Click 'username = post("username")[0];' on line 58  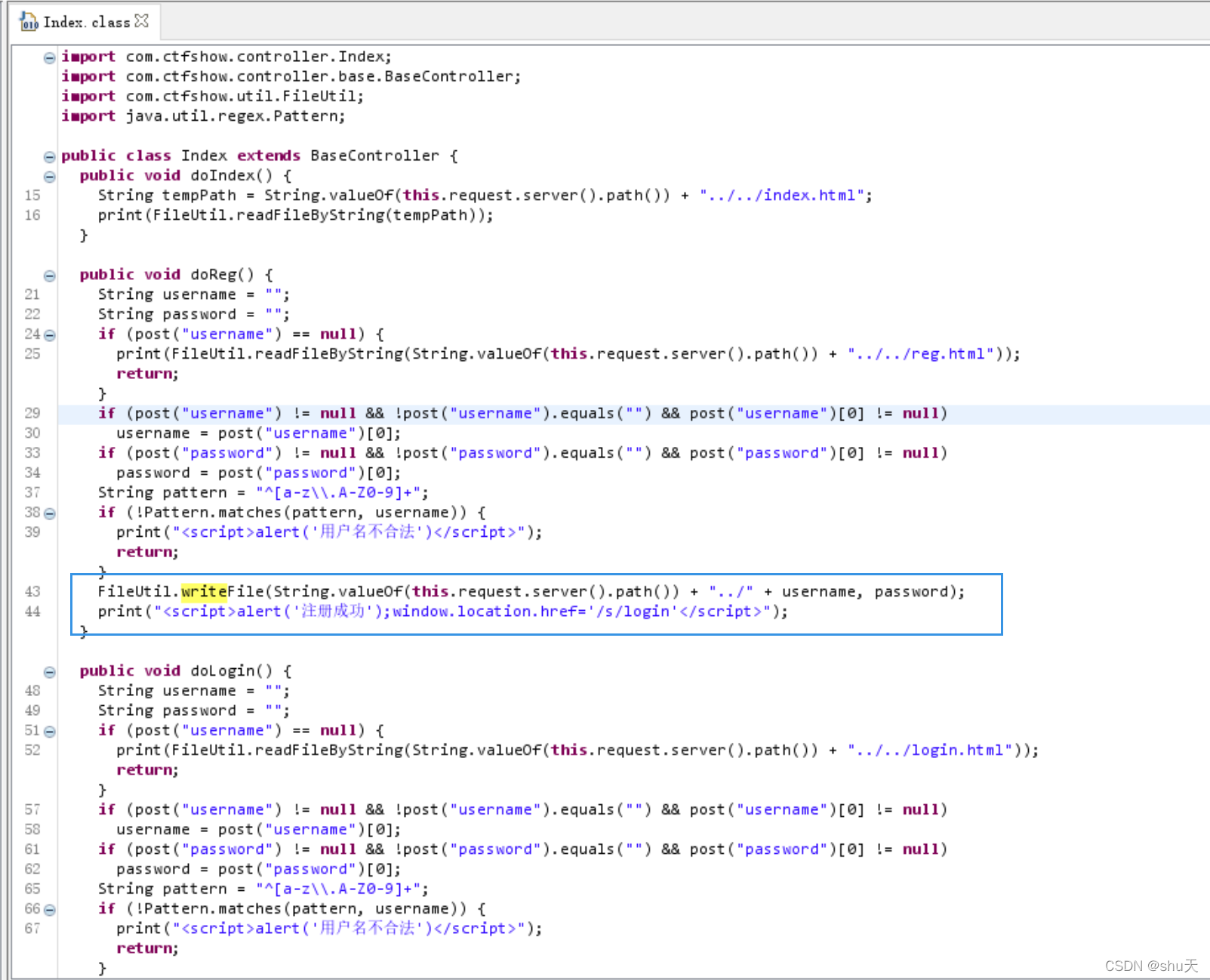pos(259,829)
